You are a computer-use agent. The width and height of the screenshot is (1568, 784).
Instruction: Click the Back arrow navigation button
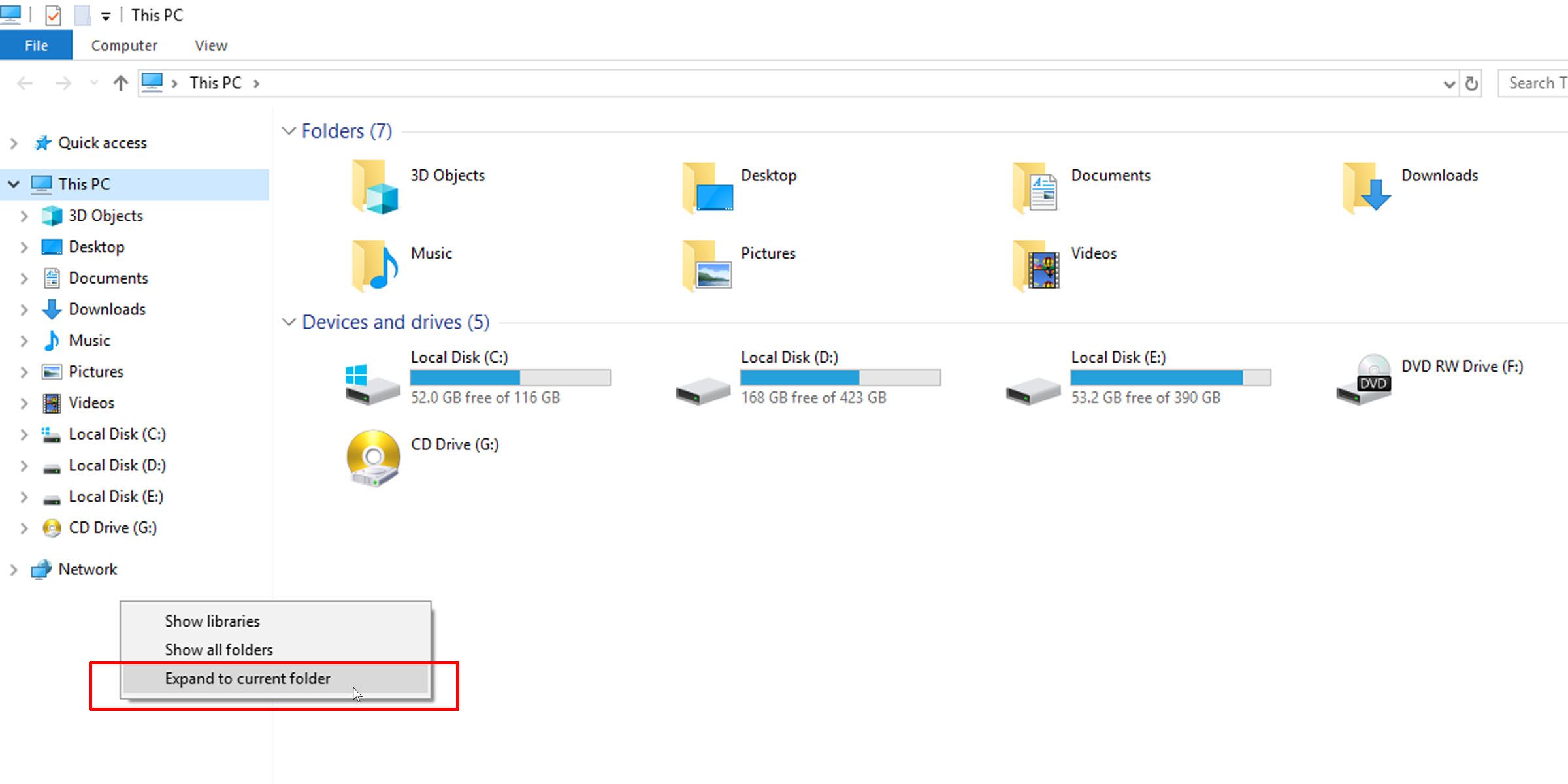tap(25, 84)
